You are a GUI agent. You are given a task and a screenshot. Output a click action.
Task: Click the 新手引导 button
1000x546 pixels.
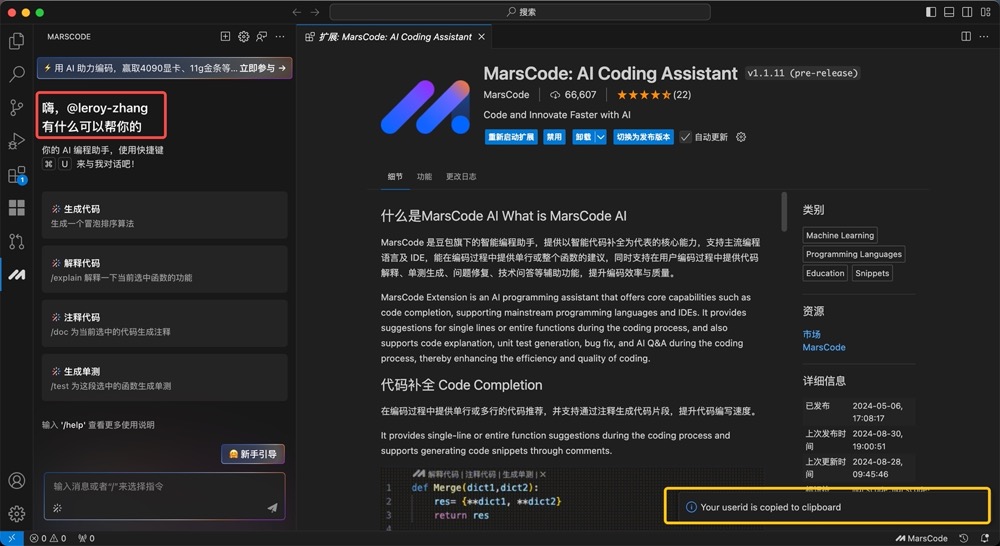(x=253, y=454)
